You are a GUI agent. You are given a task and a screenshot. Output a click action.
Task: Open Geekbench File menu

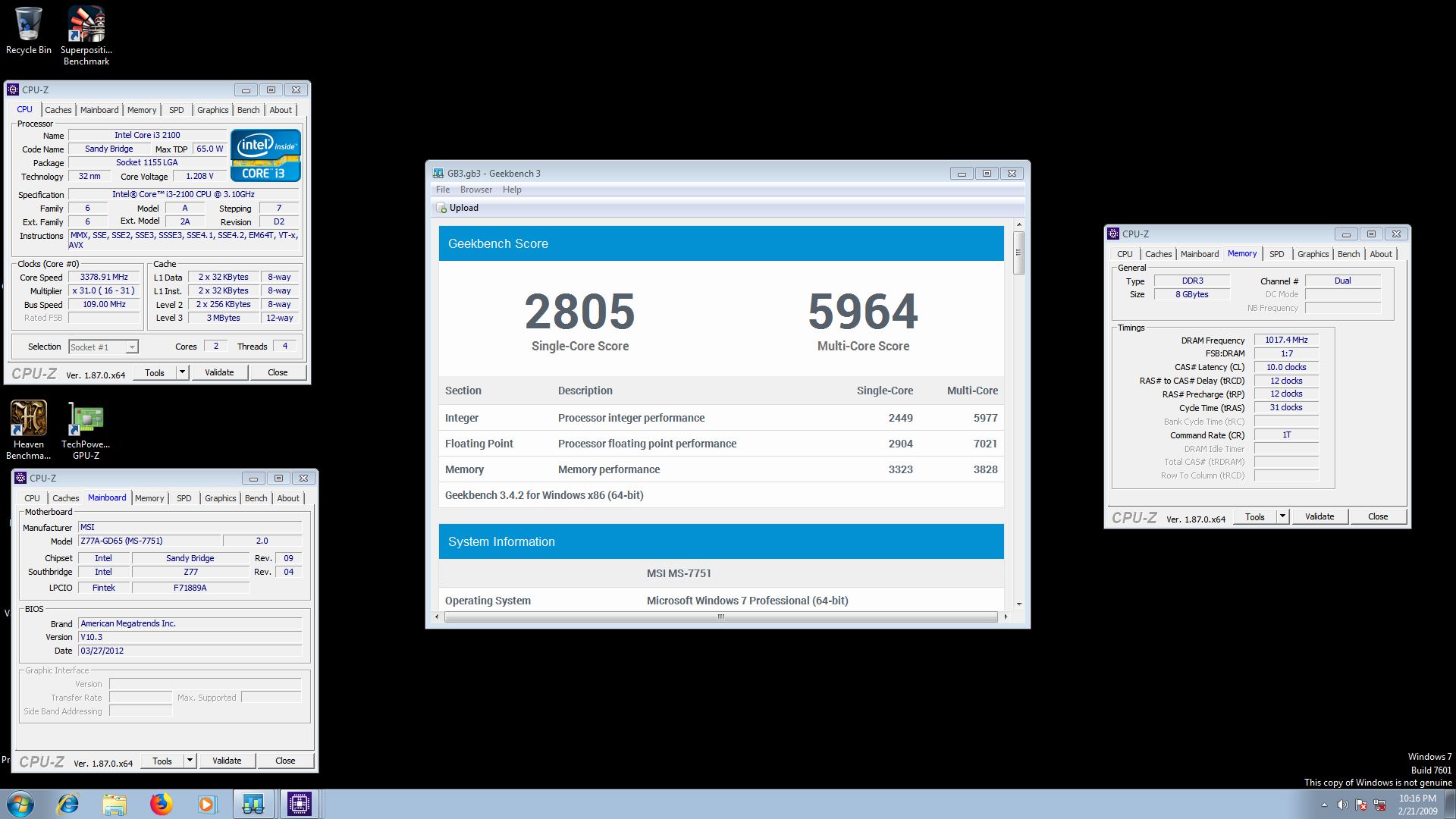click(443, 190)
